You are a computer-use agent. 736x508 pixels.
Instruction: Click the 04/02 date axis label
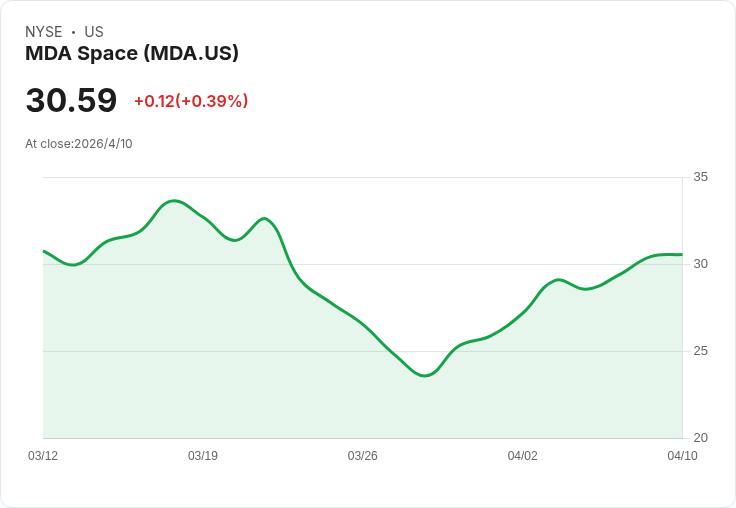coord(523,456)
